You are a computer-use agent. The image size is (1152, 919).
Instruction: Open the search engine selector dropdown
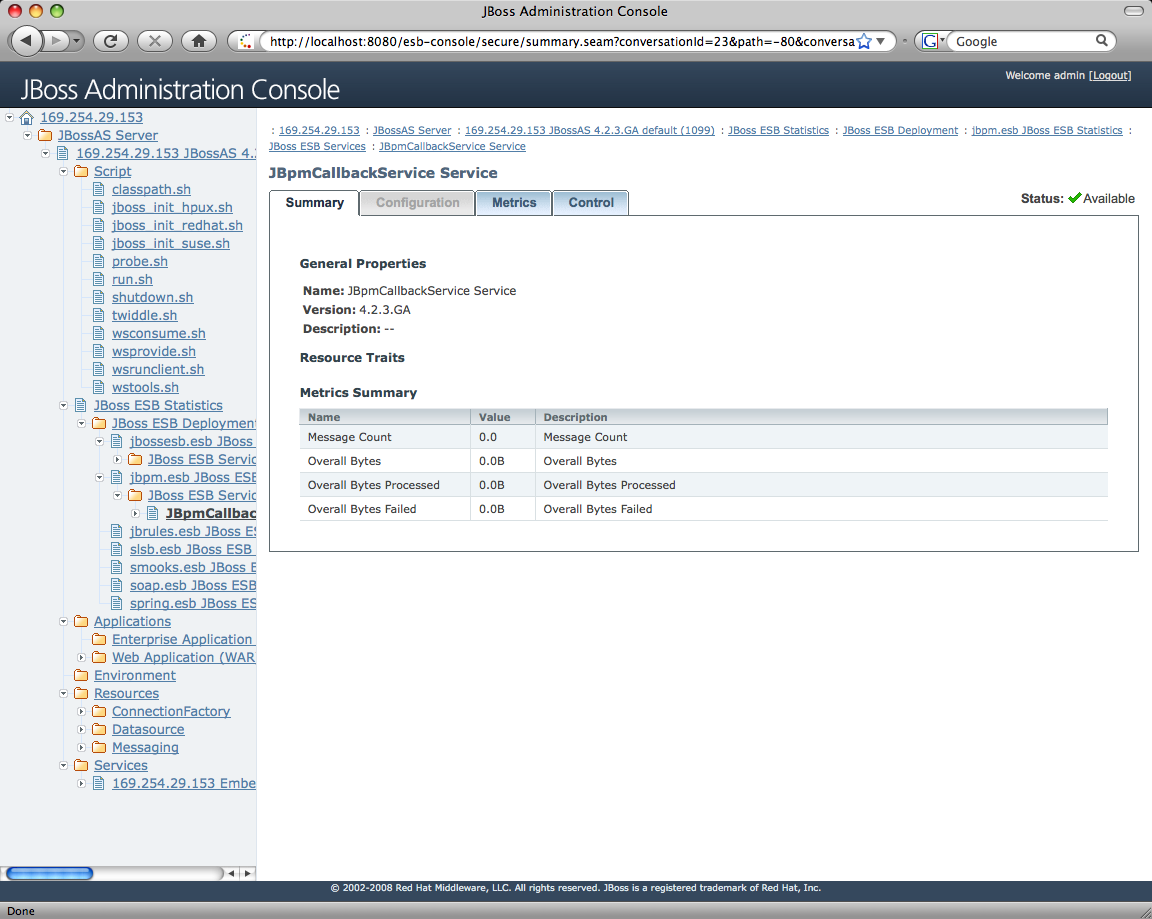coord(933,41)
